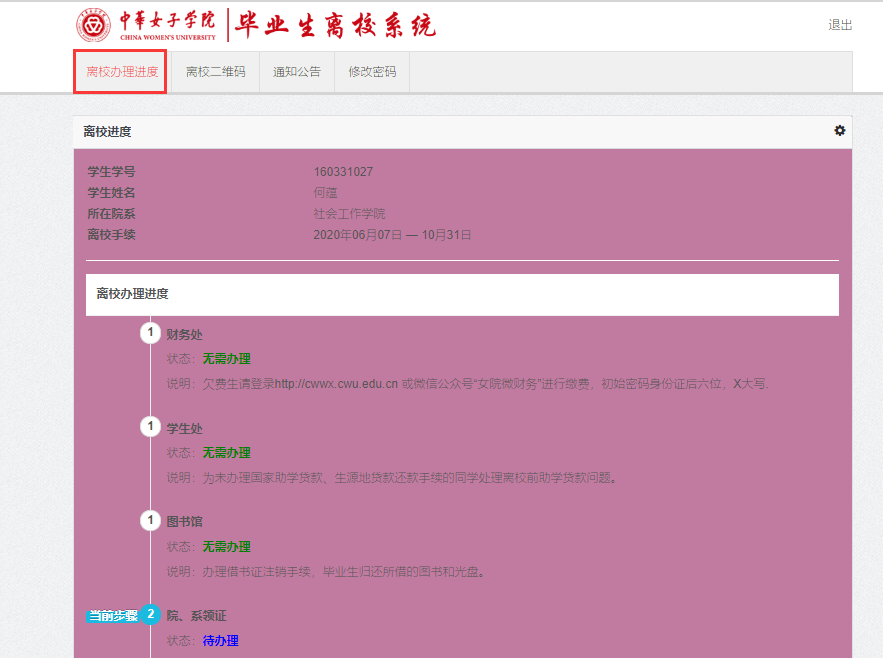Click the step 1 circle beside 图书馆
883x658 pixels.
(x=151, y=521)
